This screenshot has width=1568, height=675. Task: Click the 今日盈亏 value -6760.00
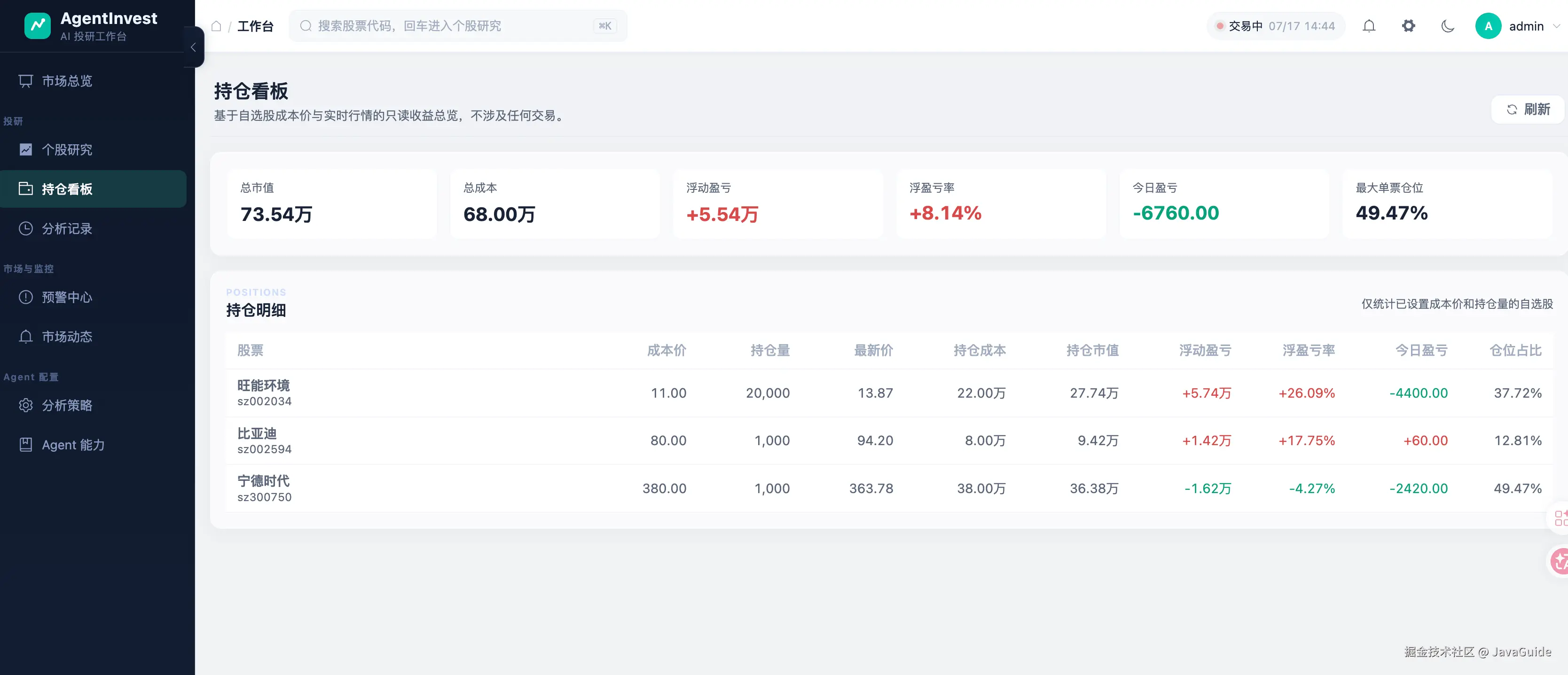(x=1176, y=213)
